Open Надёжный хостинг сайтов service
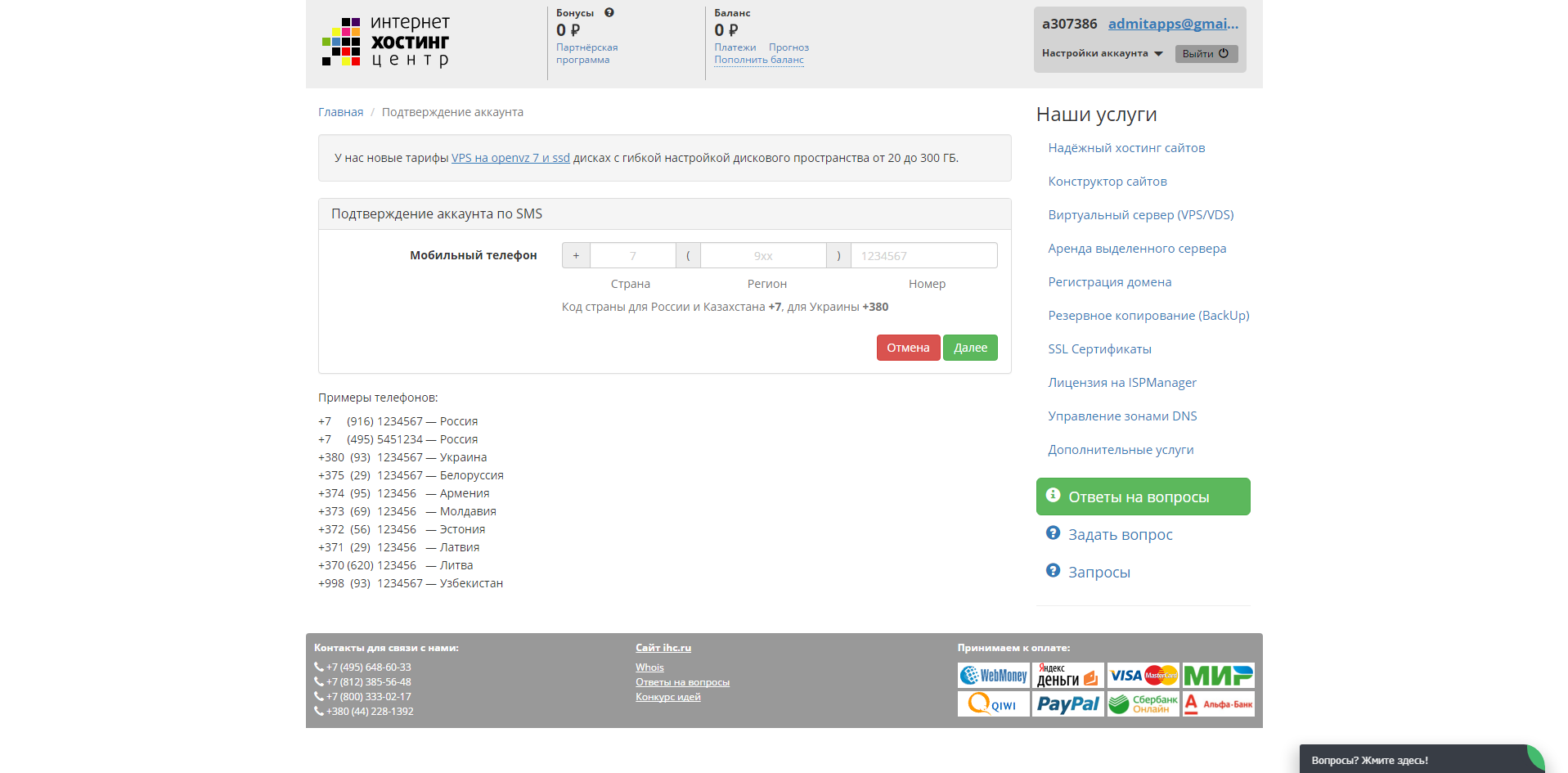 coord(1126,148)
